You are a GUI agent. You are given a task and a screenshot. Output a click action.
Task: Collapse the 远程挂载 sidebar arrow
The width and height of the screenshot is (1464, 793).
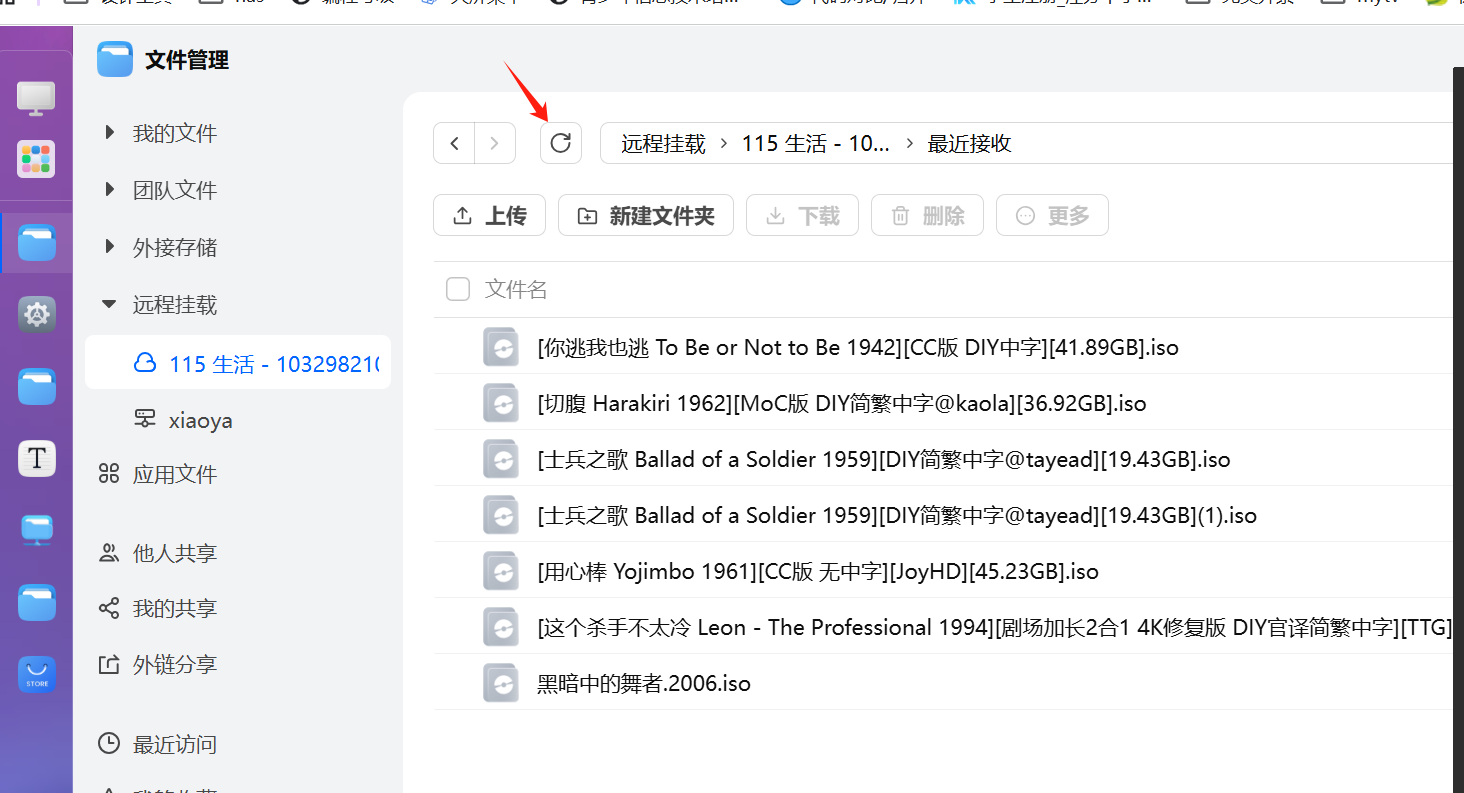[110, 304]
